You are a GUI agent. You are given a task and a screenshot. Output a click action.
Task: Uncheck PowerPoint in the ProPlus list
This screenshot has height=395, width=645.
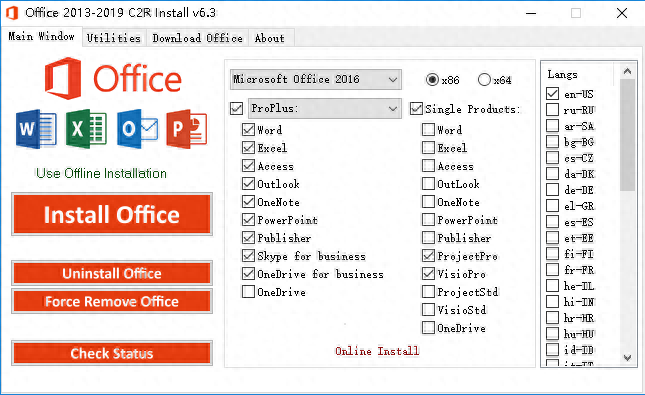pos(248,220)
